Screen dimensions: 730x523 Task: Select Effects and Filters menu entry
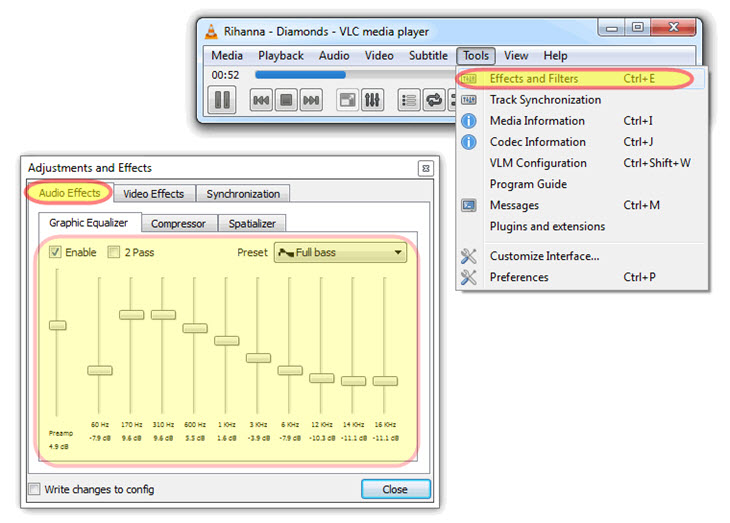pyautogui.click(x=581, y=79)
